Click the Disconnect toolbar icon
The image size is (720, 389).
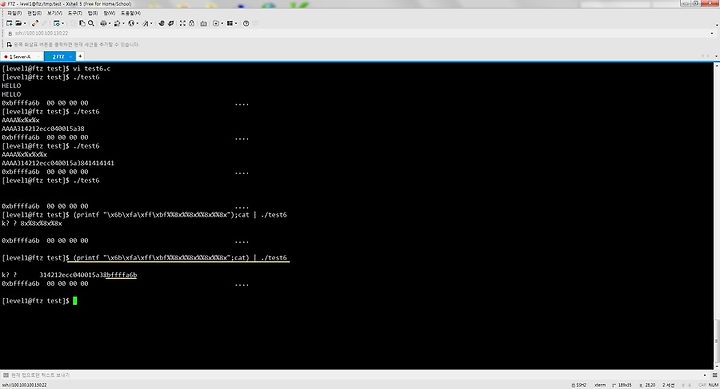[x=35, y=23]
